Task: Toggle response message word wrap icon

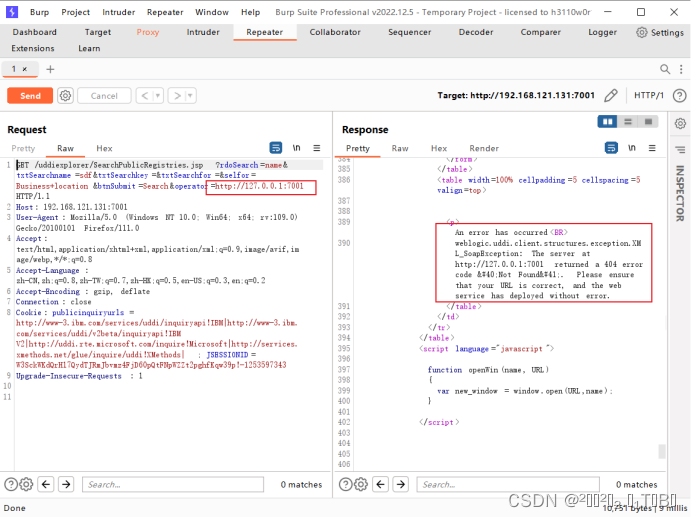Action: 611,148
